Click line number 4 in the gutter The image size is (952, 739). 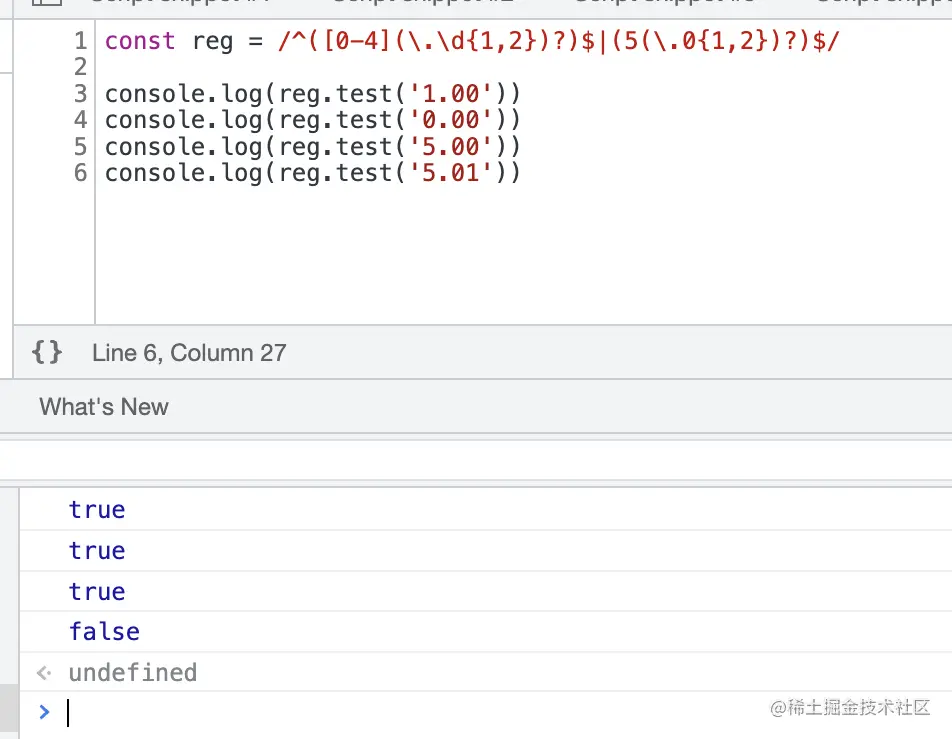[x=79, y=120]
